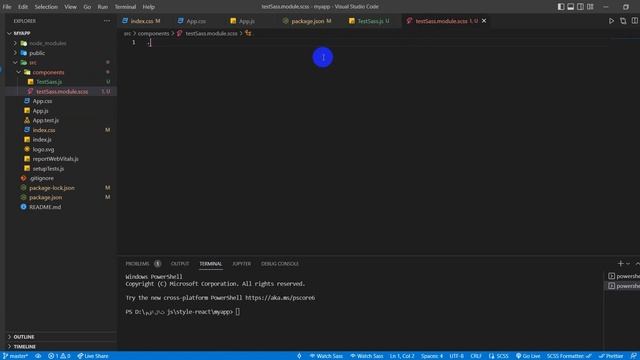Open the View menu
640x360 pixels.
pos(70,7)
